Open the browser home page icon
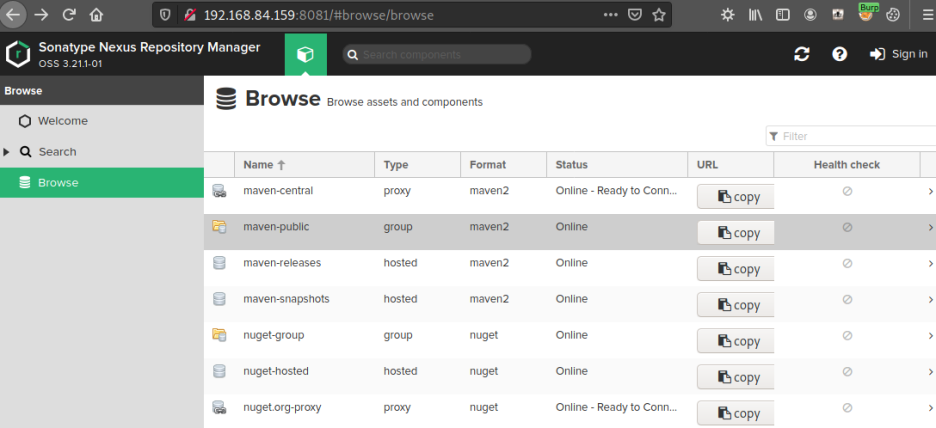This screenshot has height=428, width=936. tap(96, 15)
